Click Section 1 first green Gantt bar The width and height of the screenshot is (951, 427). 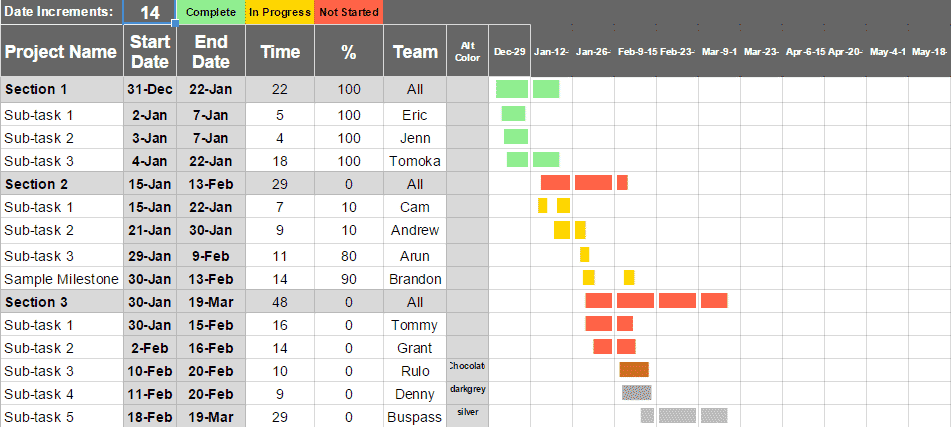(x=512, y=89)
